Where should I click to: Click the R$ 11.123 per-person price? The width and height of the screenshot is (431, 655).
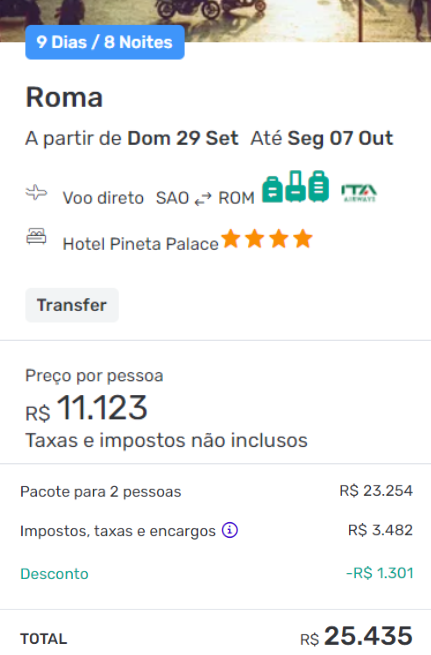pyautogui.click(x=86, y=409)
